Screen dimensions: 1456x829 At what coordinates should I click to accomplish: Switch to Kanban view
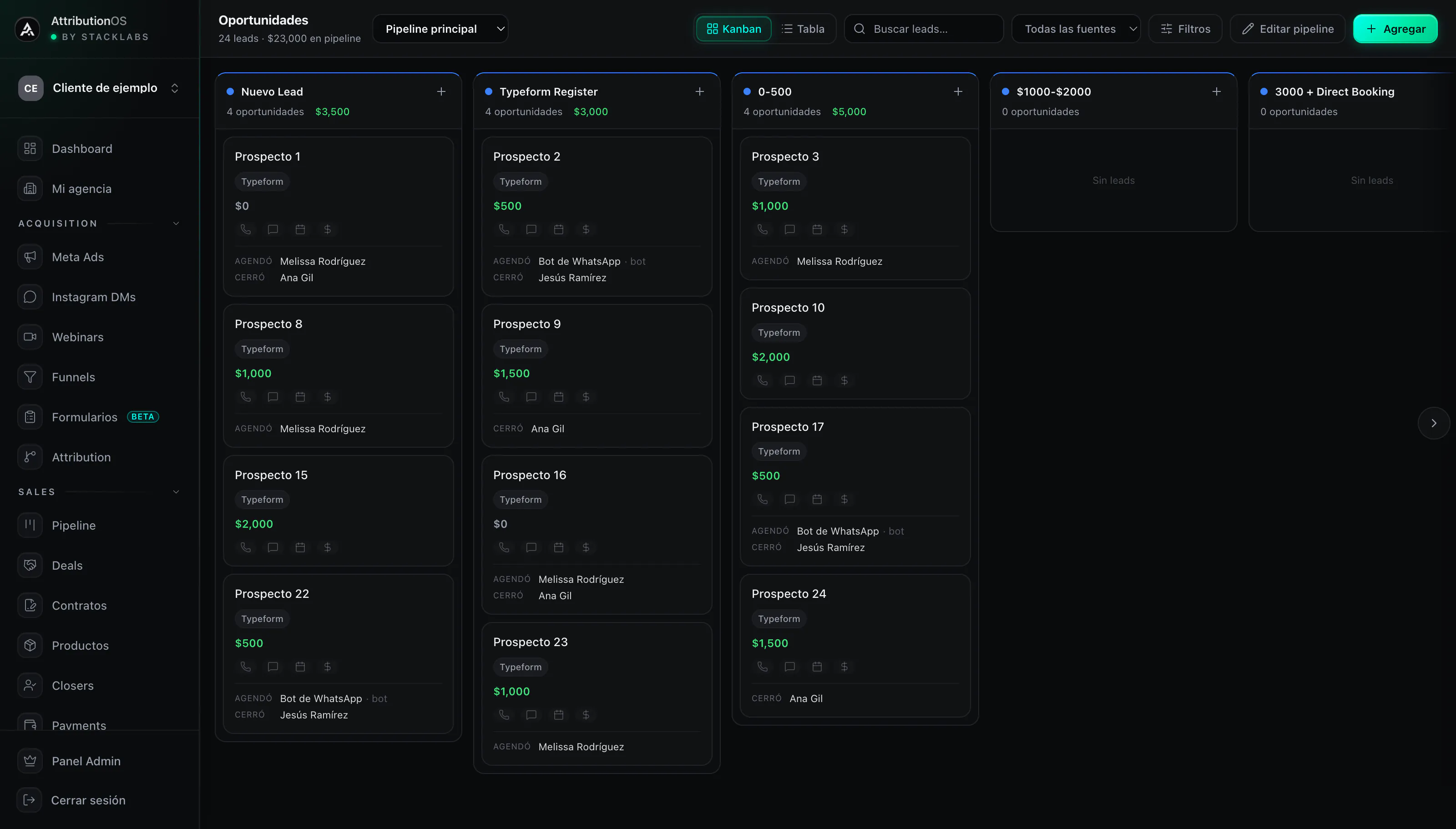point(734,29)
